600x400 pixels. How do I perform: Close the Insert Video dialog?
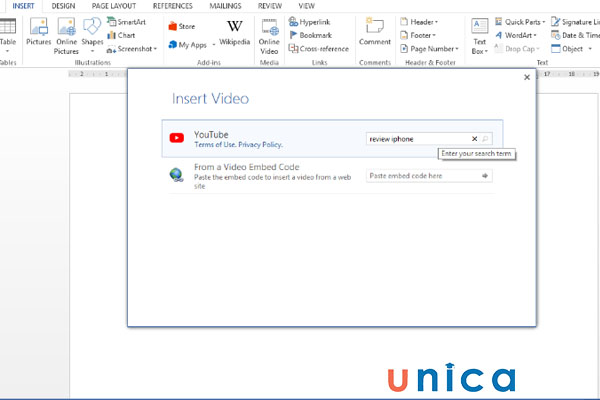click(527, 77)
